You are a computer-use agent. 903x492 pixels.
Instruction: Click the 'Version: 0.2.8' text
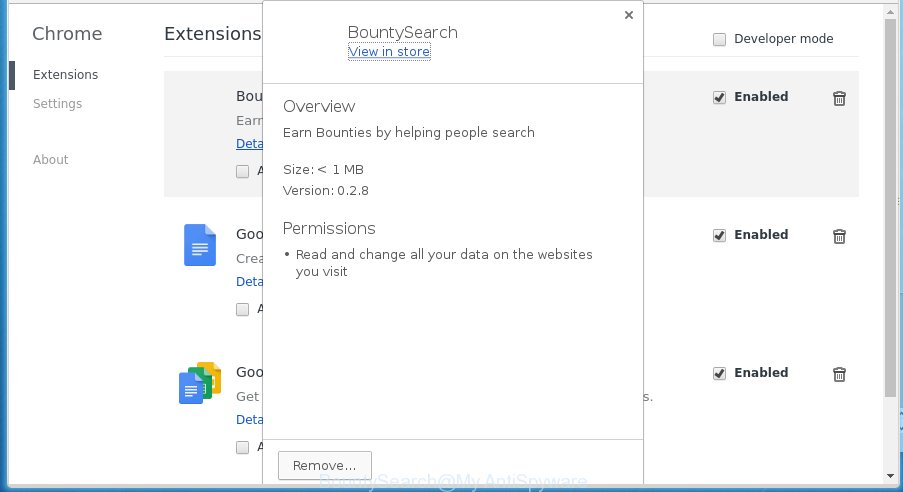[x=325, y=191]
